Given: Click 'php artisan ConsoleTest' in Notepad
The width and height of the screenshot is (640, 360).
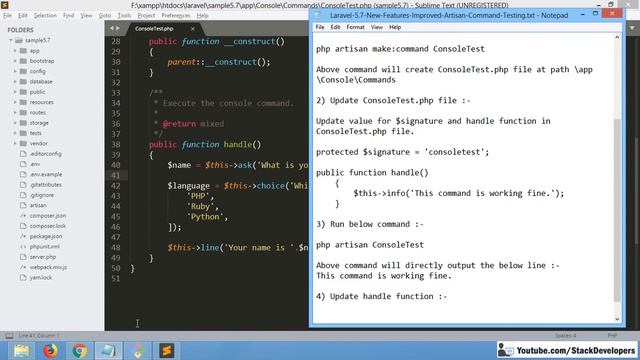Looking at the screenshot, I should coord(370,245).
